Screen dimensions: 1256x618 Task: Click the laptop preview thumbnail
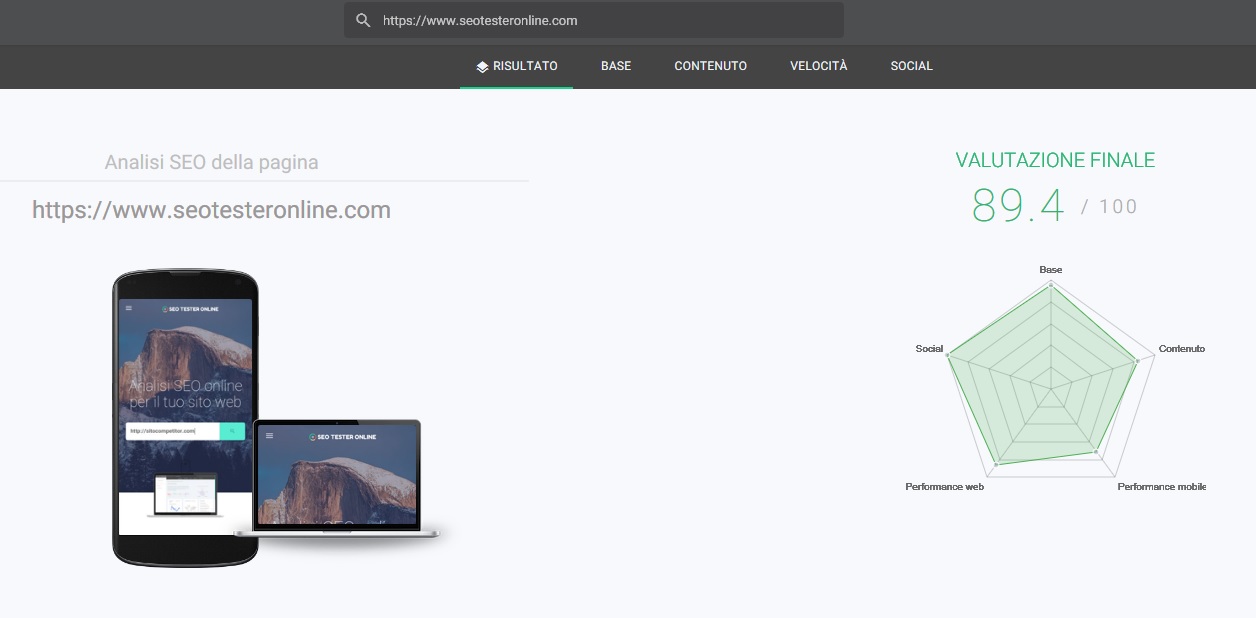[337, 478]
